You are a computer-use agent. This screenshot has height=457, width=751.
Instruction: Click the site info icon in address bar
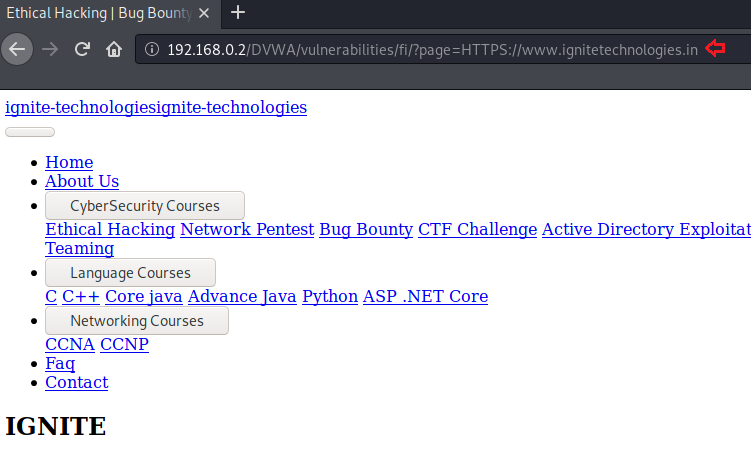point(151,49)
